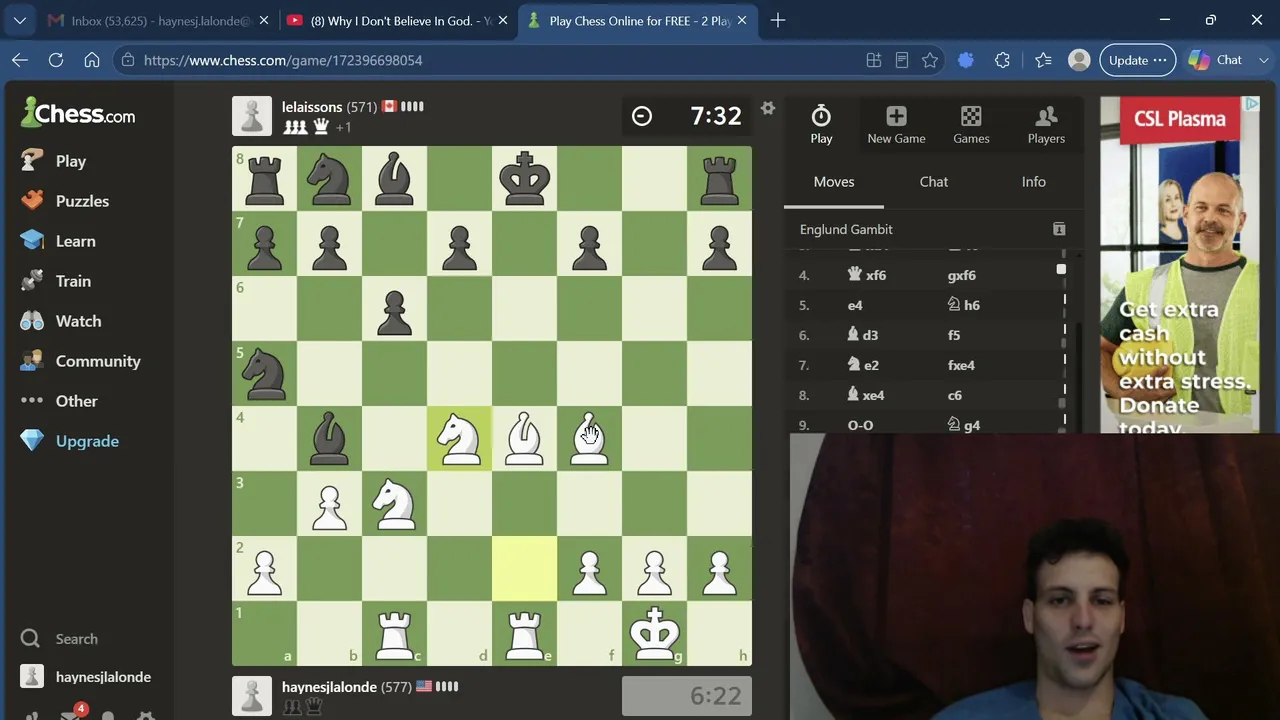
Task: Click the black knight on a5
Action: (264, 374)
